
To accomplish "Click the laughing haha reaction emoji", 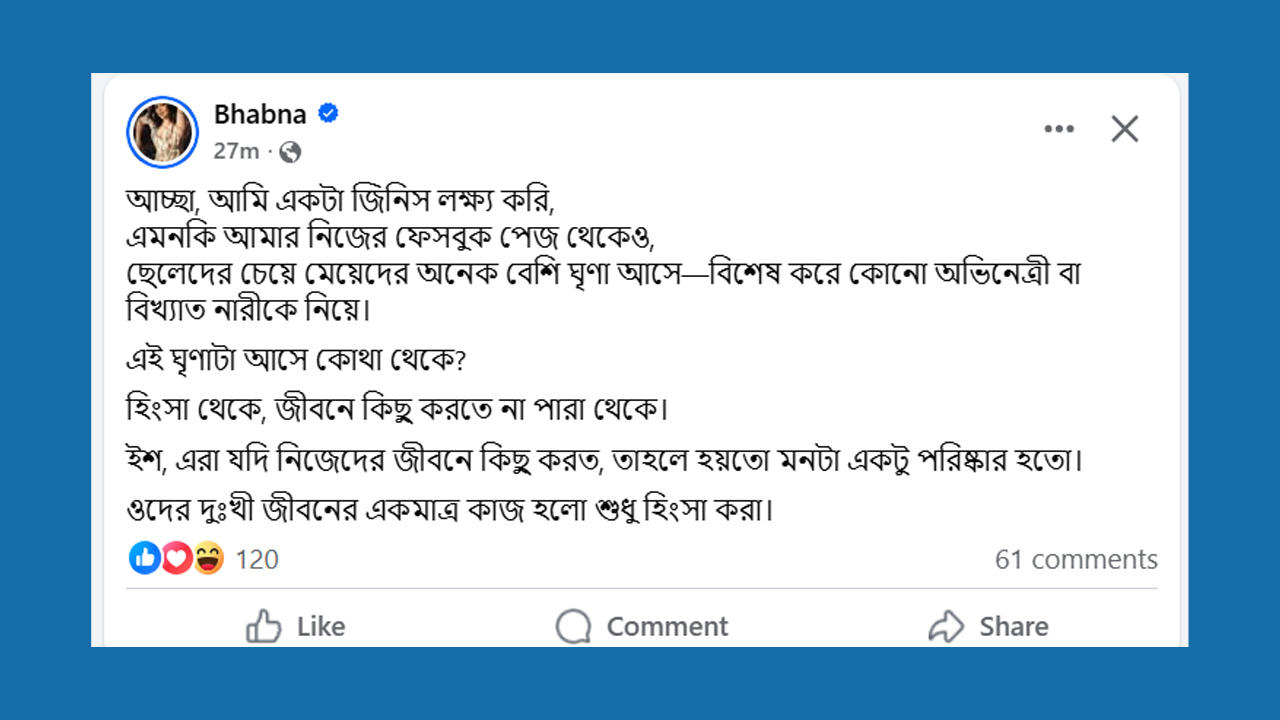I will click(208, 558).
